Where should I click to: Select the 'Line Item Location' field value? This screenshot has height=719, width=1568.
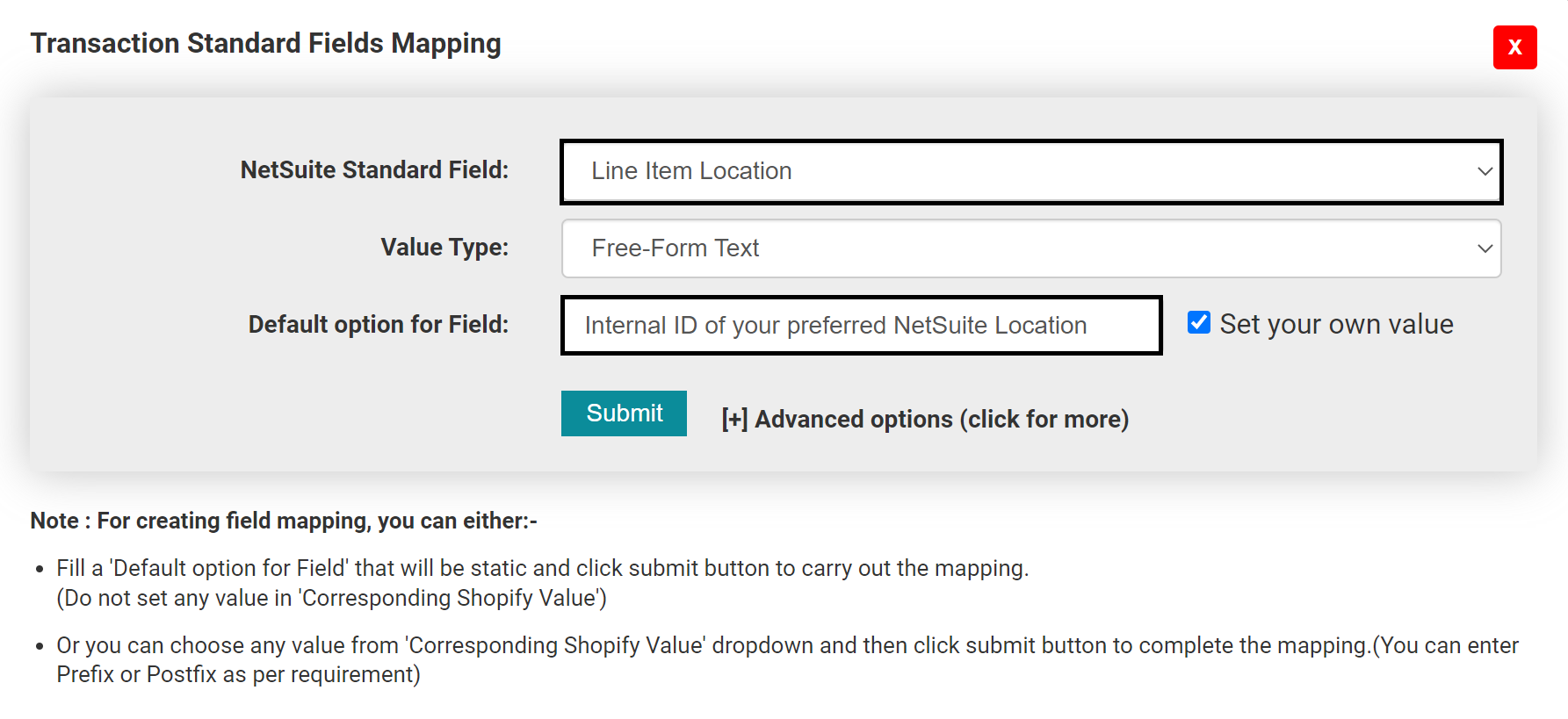pyautogui.click(x=1030, y=171)
